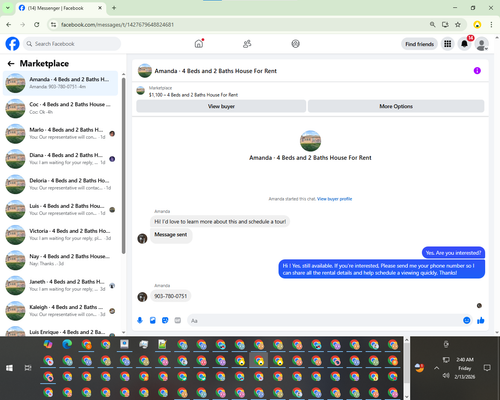Record a voice clip with microphone icon

(140, 320)
